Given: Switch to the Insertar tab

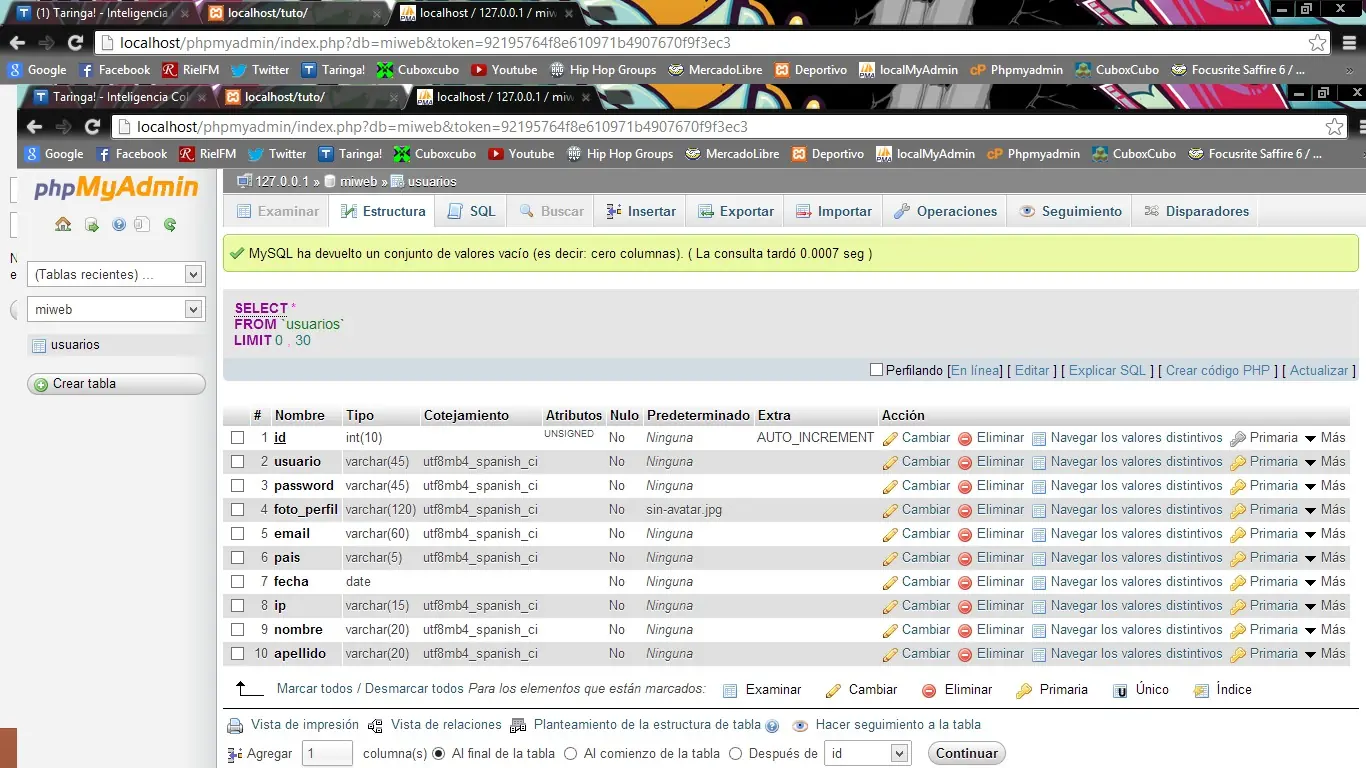Looking at the screenshot, I should [640, 212].
